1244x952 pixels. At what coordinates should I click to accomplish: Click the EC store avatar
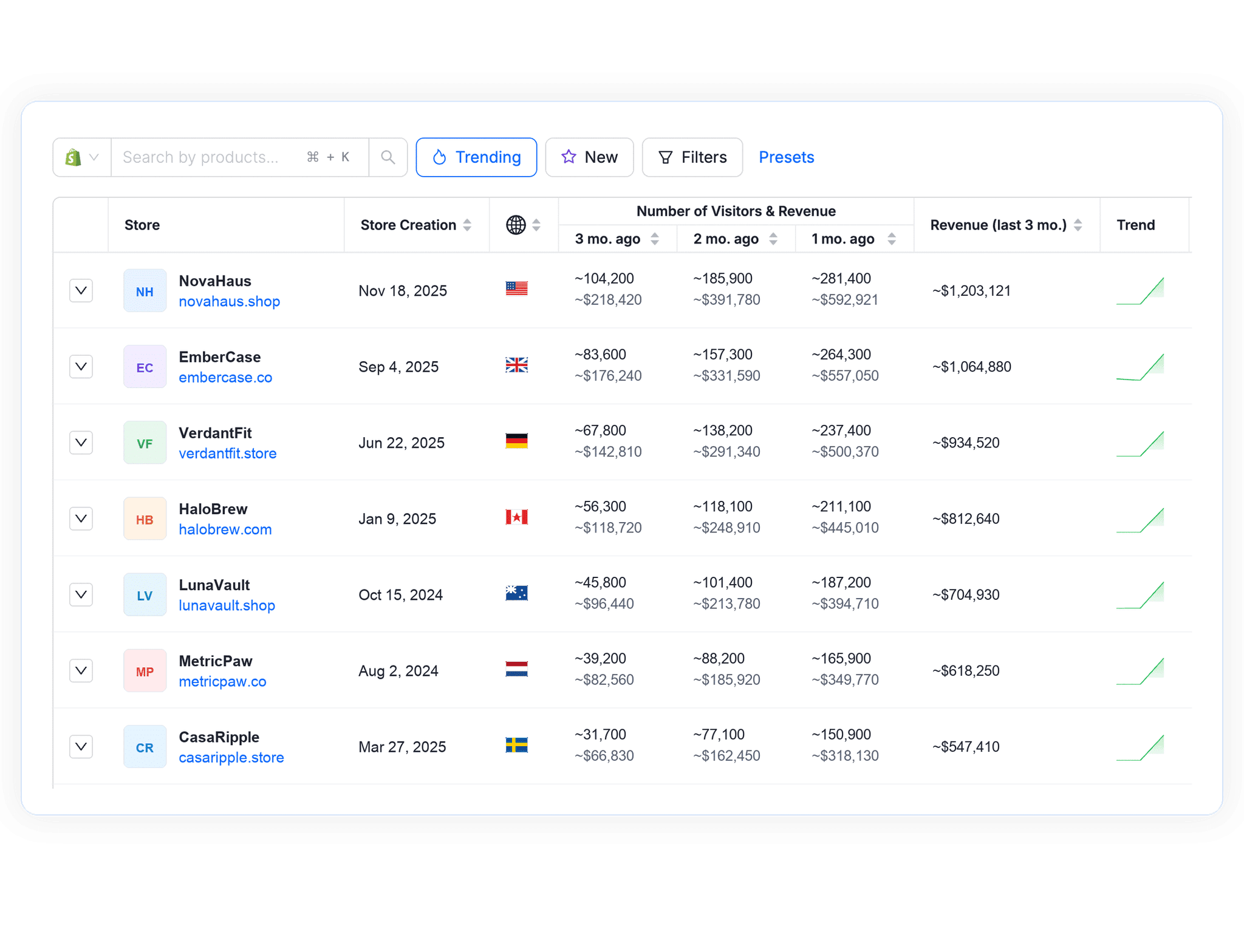coord(145,367)
